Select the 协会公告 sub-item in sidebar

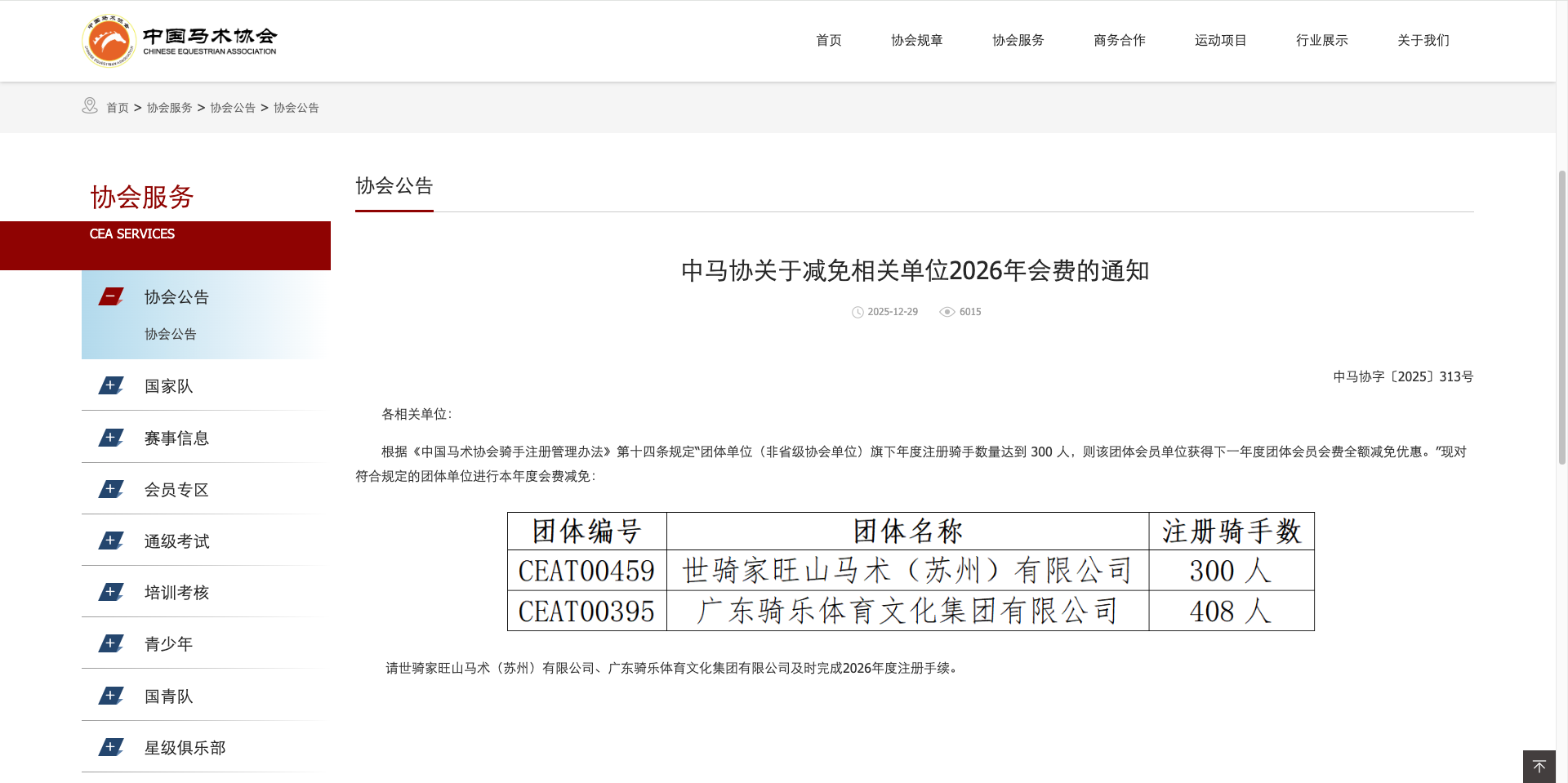pos(171,334)
